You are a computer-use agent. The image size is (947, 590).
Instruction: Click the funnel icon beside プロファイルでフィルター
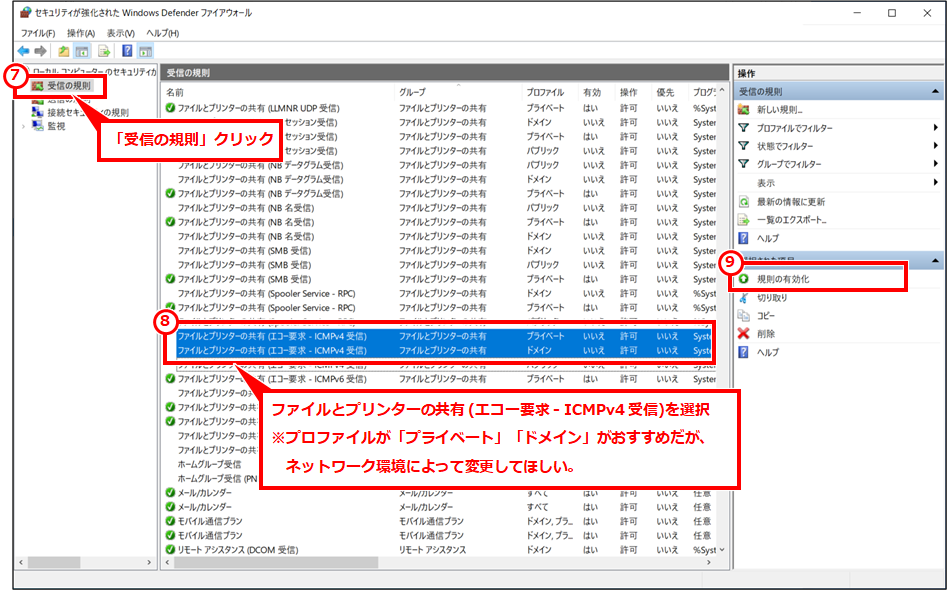click(744, 128)
